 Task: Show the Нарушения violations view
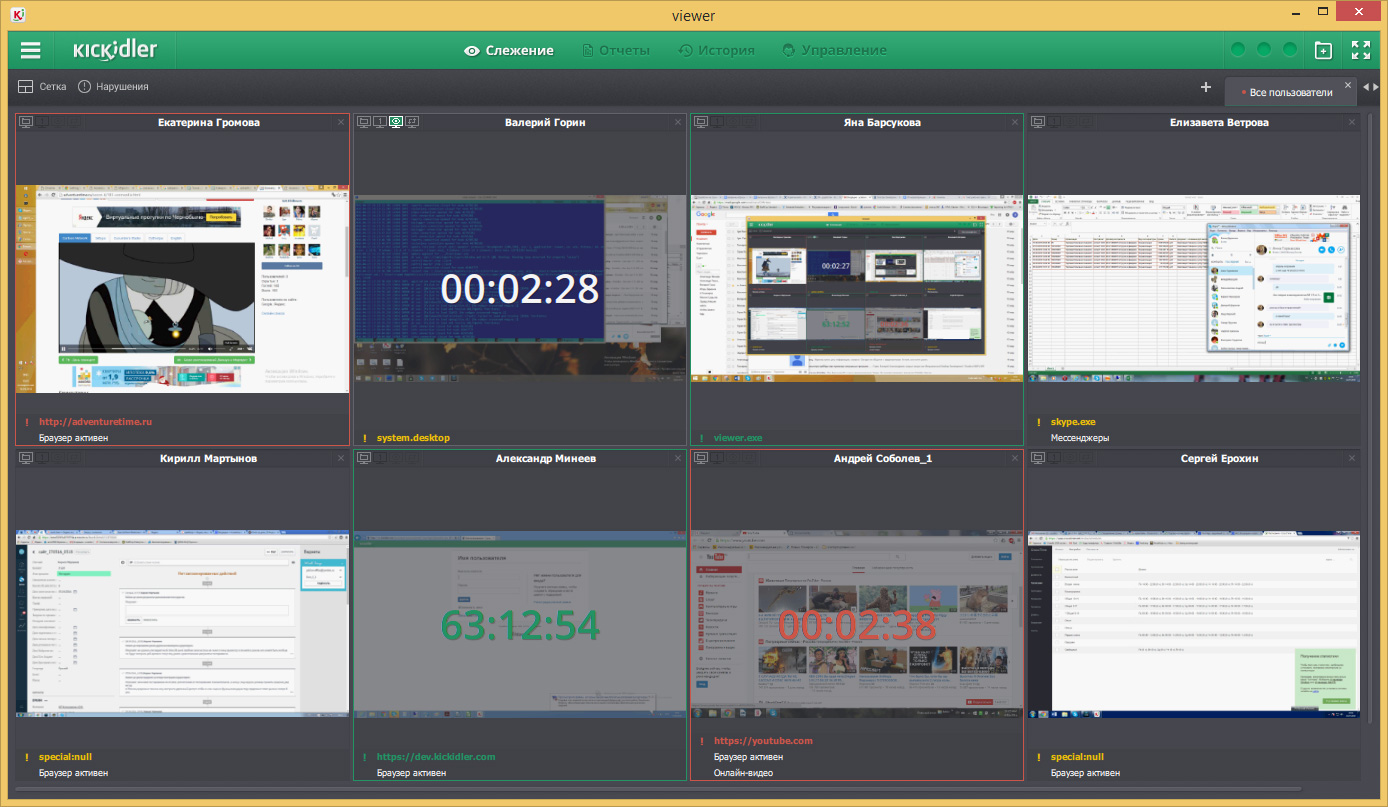113,87
